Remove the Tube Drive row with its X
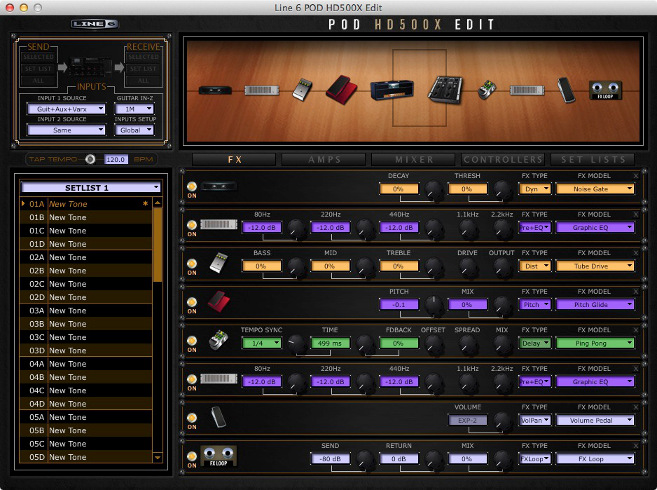Viewport: 657px width, 490px height. (x=636, y=253)
